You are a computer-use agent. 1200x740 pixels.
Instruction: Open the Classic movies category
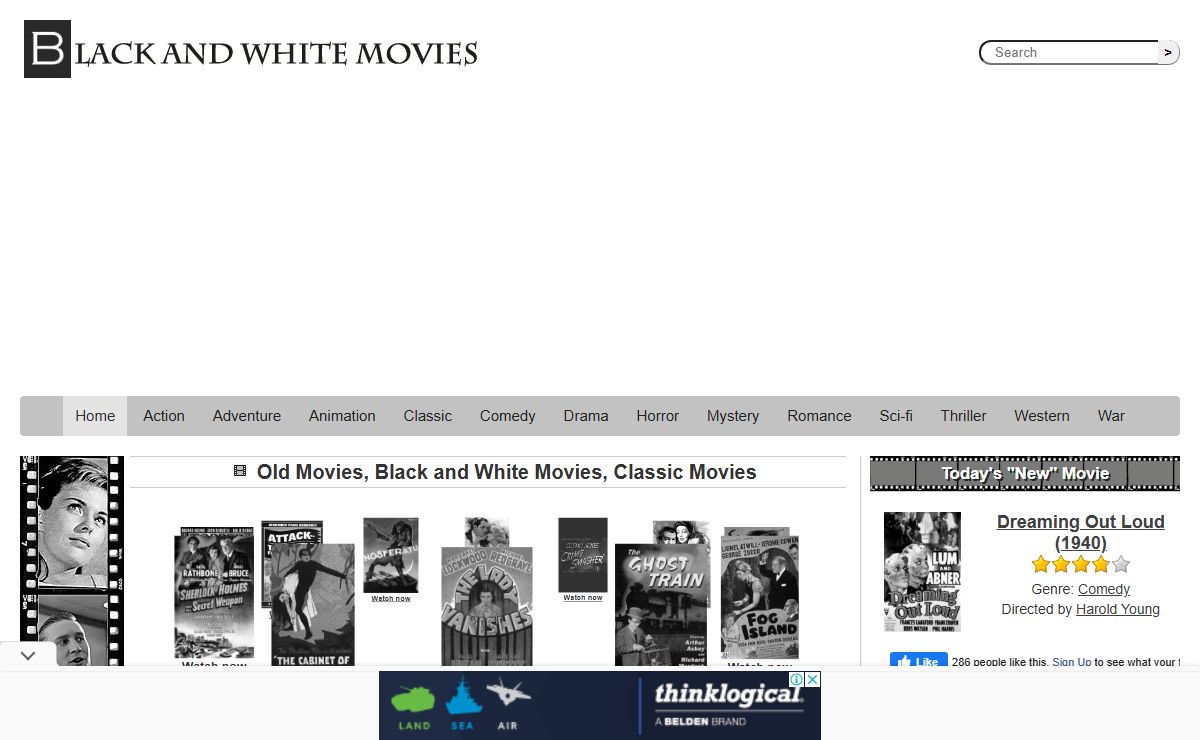pos(428,416)
